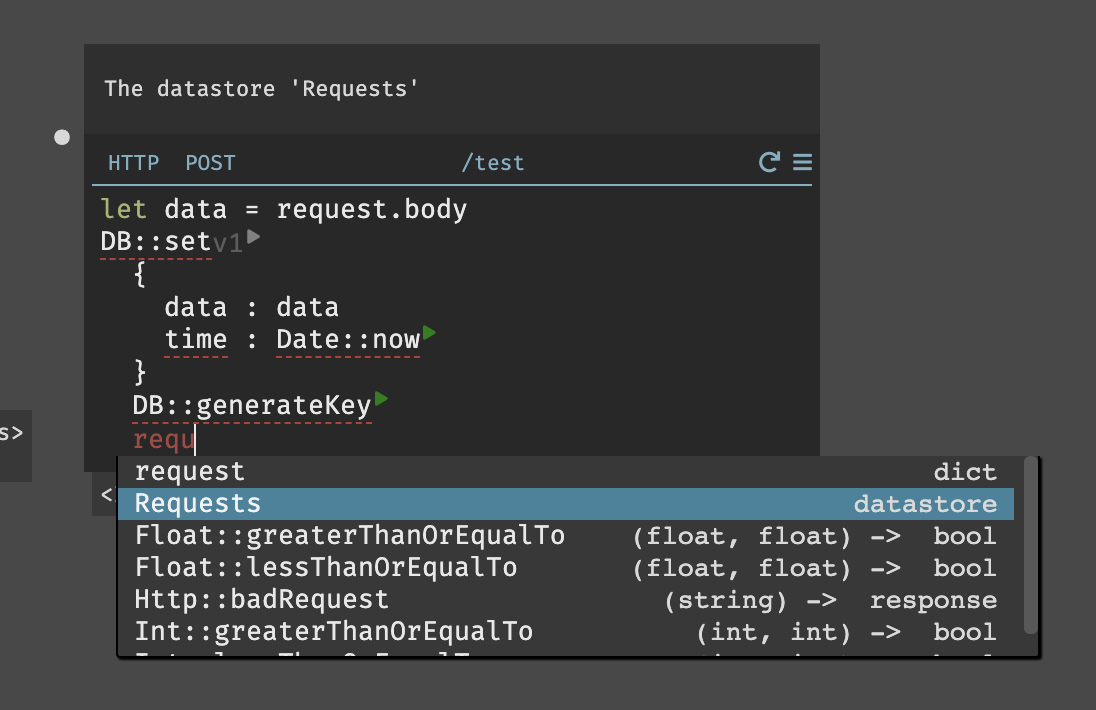Viewport: 1096px width, 710px height.
Task: Select Http::badRequest suggestion
Action: 565,600
